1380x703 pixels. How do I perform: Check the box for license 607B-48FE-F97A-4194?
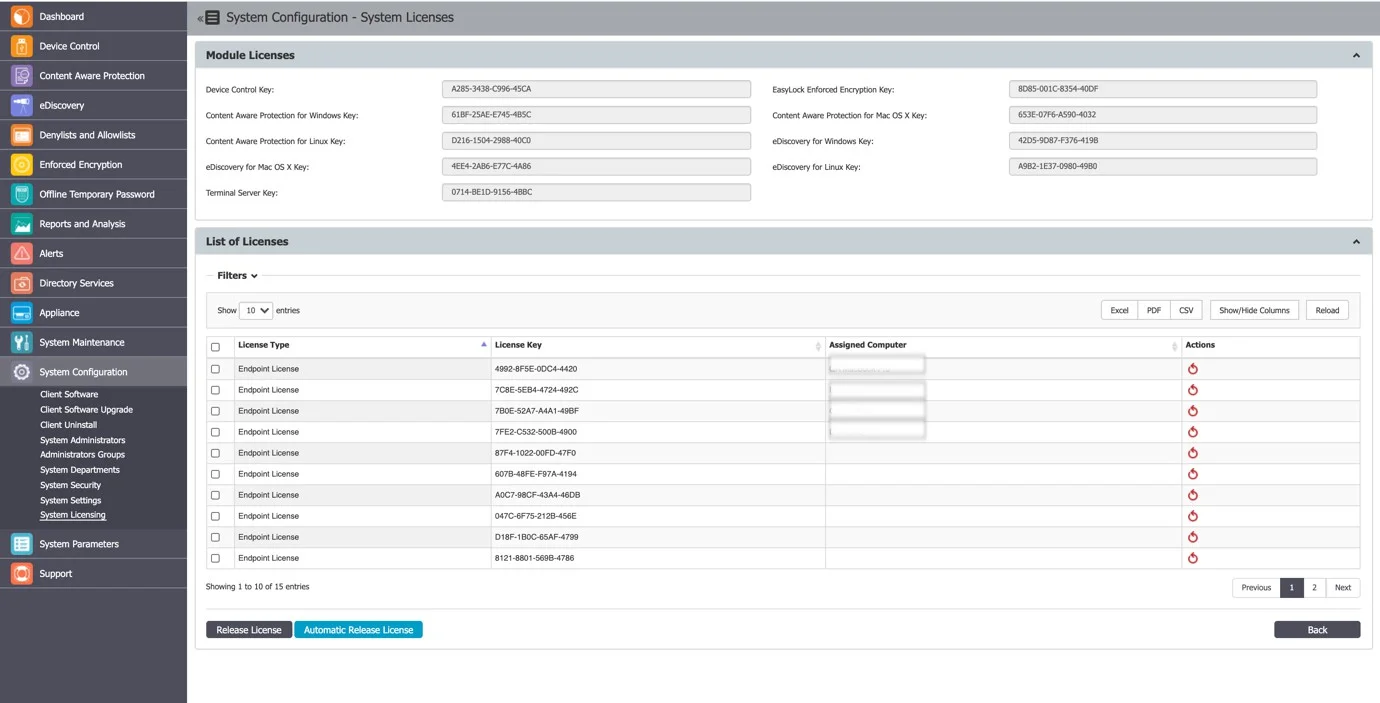coord(215,474)
